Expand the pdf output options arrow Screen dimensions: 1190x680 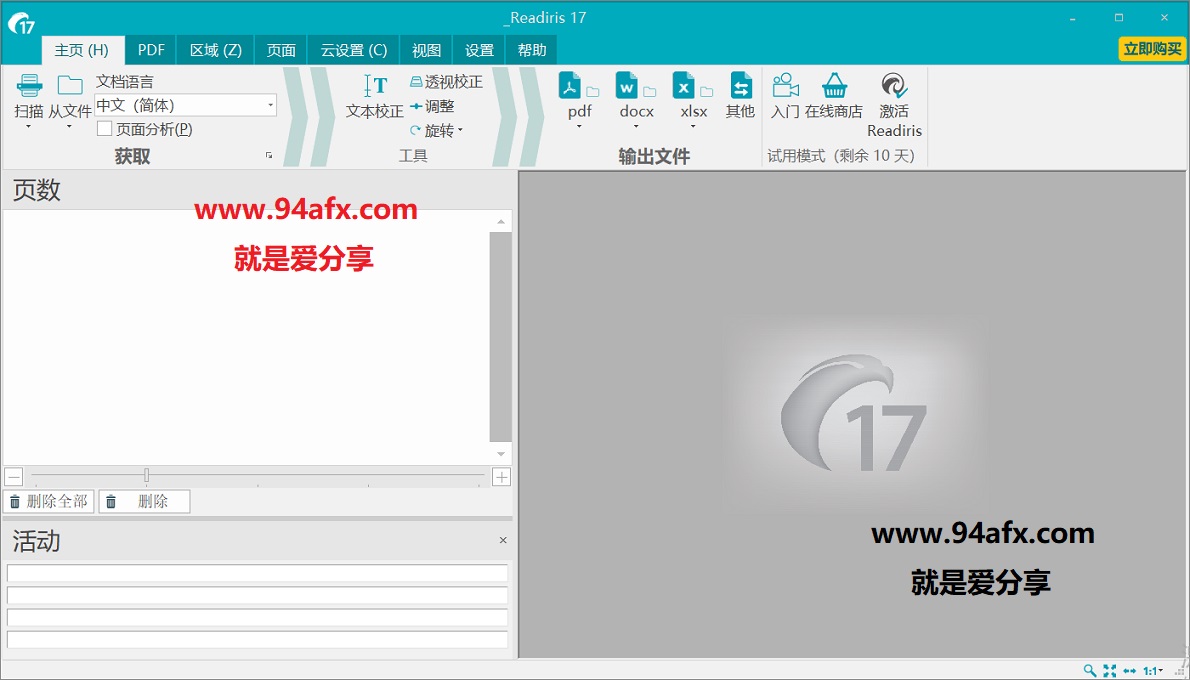coord(580,127)
